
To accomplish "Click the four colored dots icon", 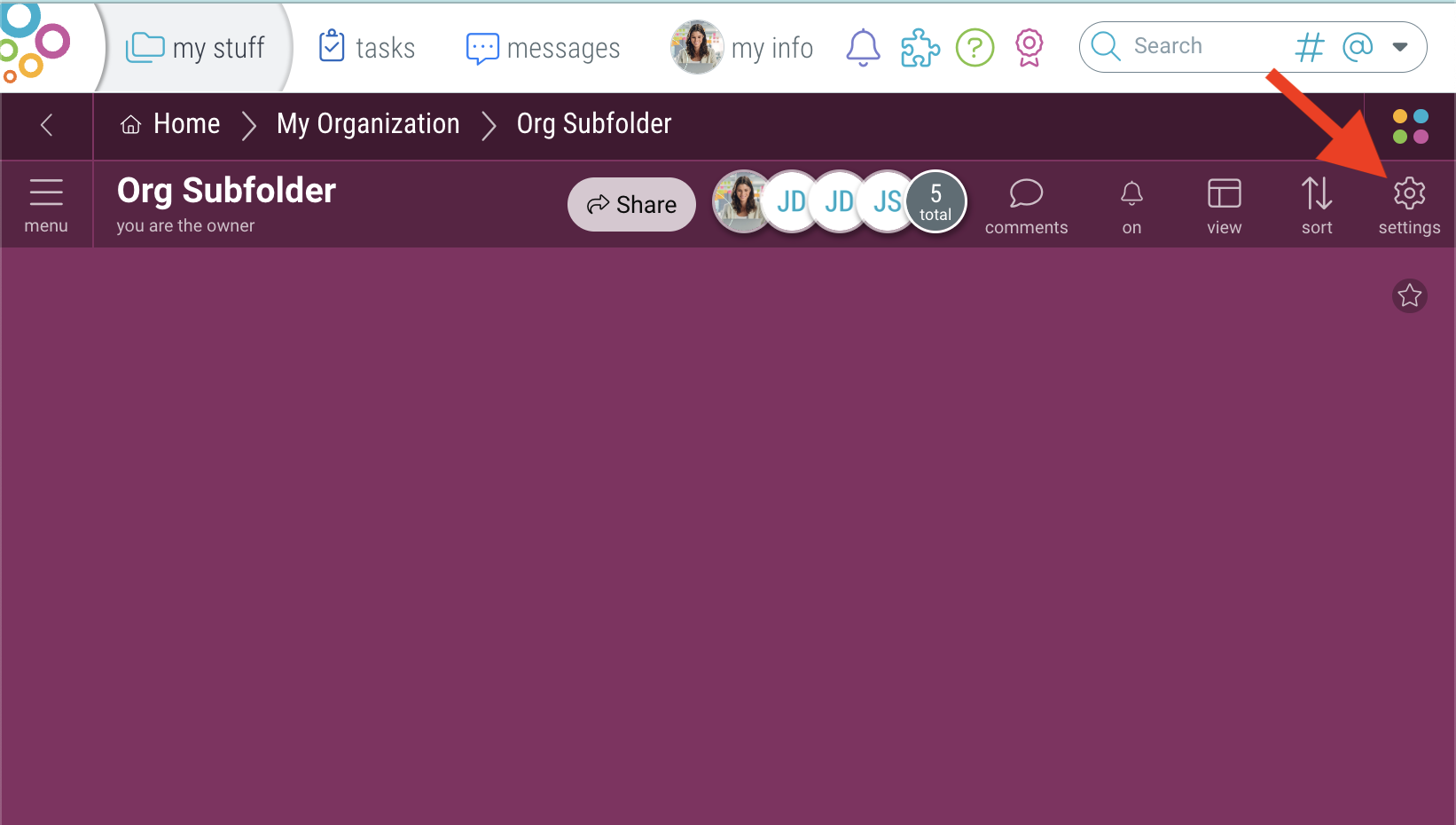I will pos(1410,126).
